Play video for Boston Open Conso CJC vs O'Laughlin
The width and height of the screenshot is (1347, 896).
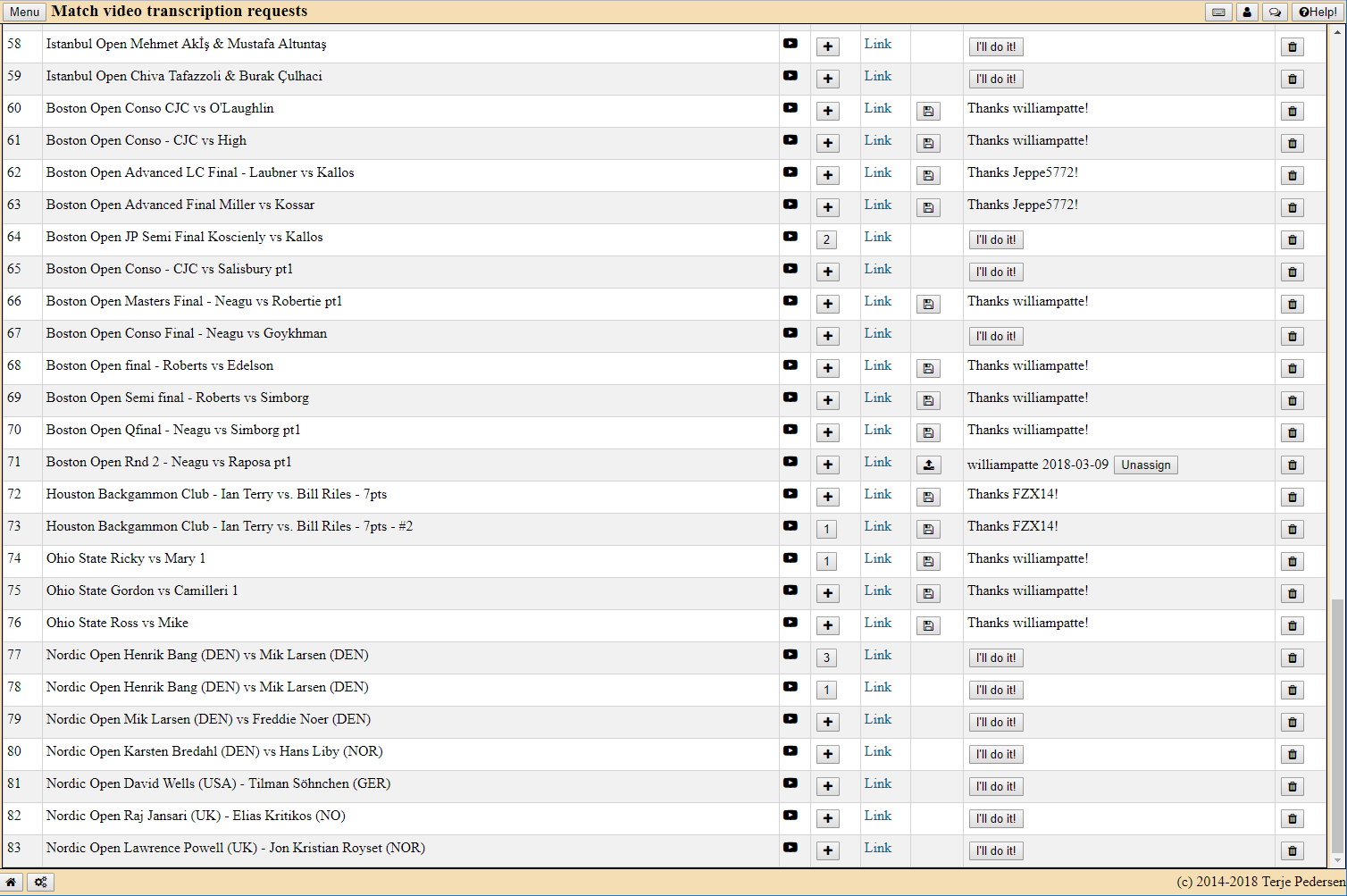click(x=791, y=108)
